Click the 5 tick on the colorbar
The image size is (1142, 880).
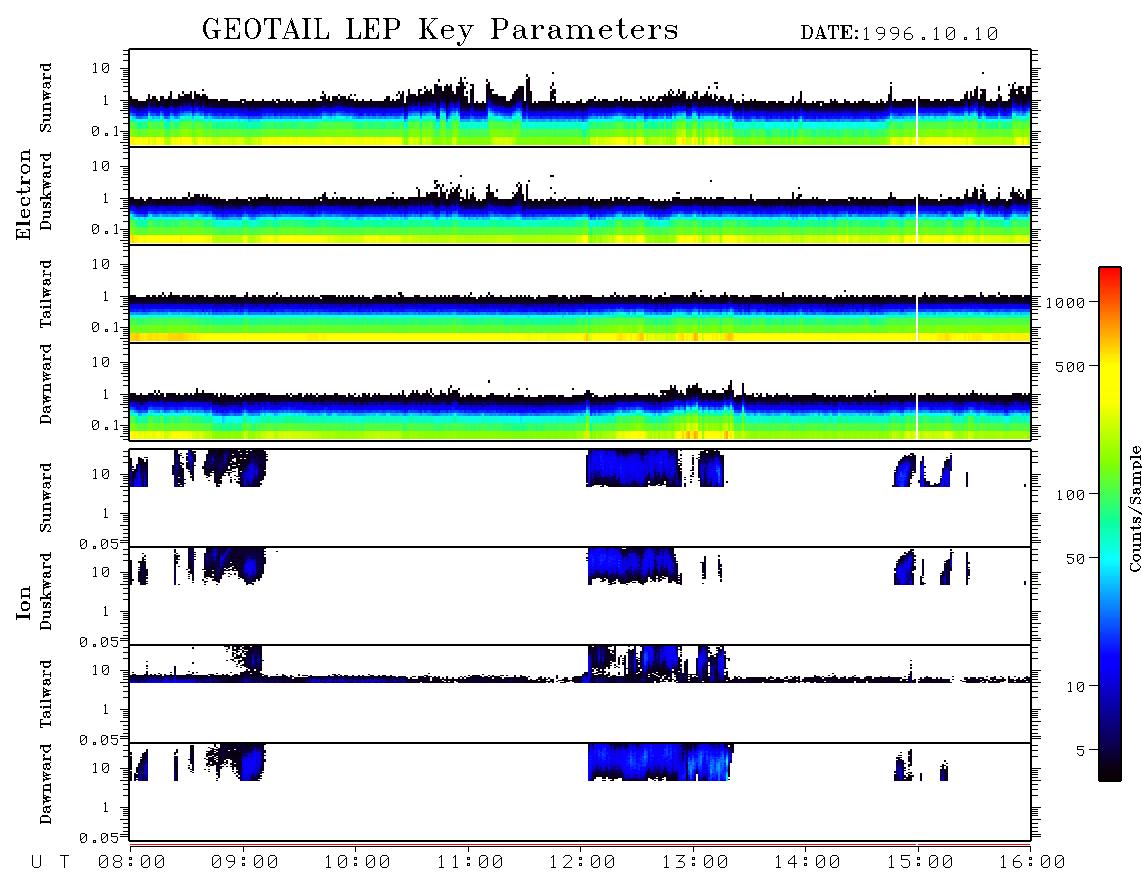[1081, 751]
